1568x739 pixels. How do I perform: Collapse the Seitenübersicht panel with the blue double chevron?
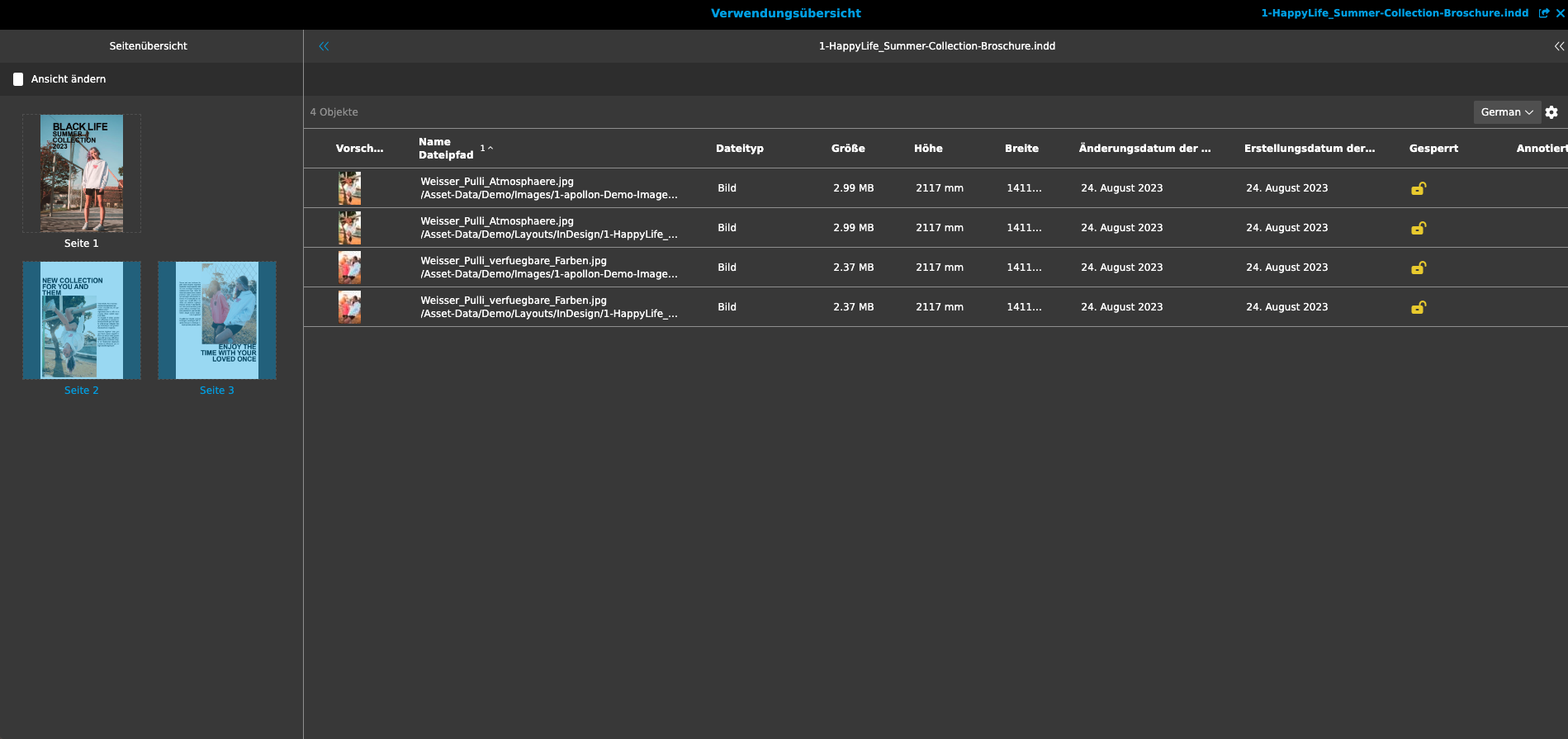pyautogui.click(x=324, y=46)
